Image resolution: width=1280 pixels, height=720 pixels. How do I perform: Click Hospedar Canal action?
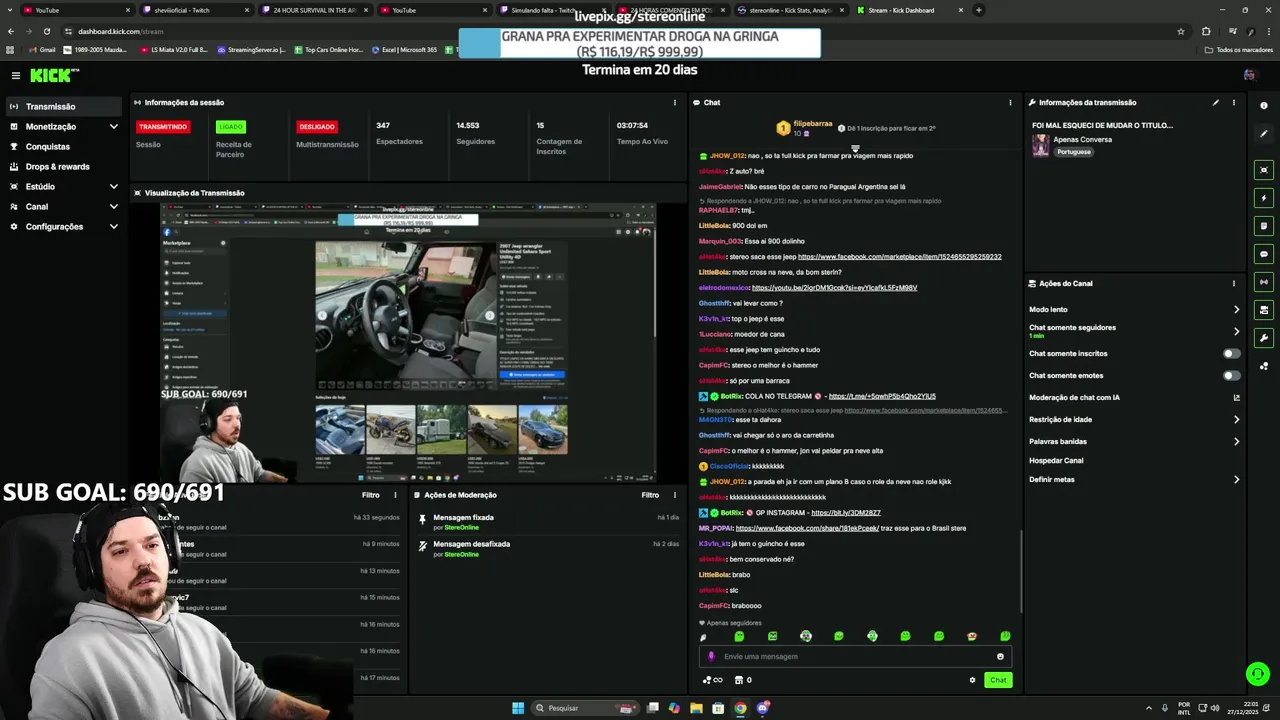click(x=1056, y=461)
